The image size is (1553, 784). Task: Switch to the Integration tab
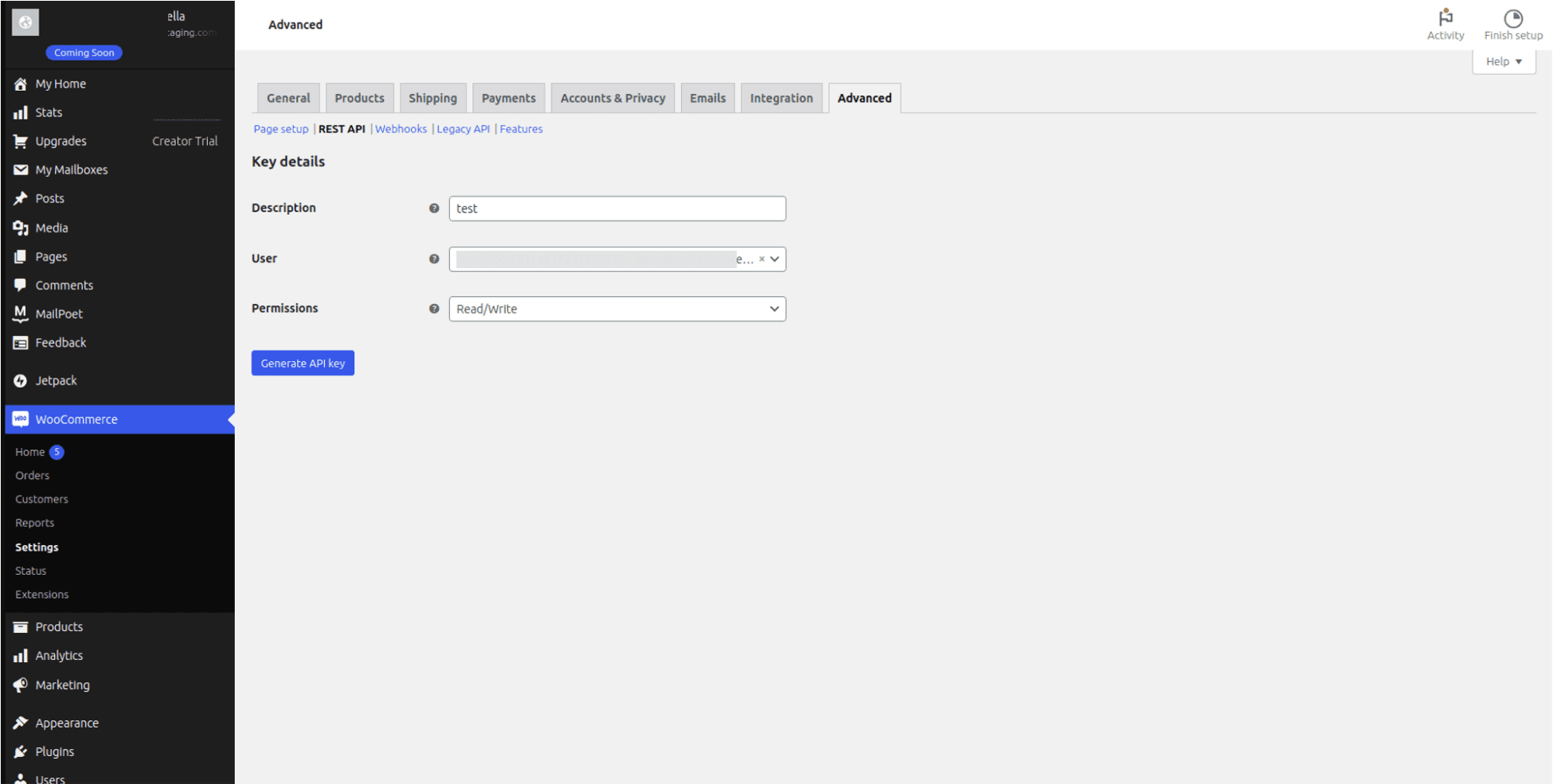(781, 97)
